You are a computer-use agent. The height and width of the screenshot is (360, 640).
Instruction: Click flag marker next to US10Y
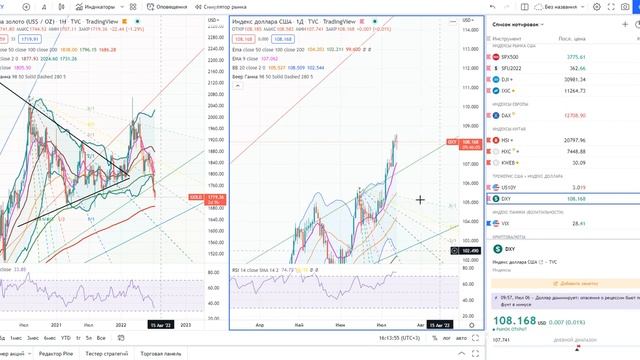tap(488, 187)
